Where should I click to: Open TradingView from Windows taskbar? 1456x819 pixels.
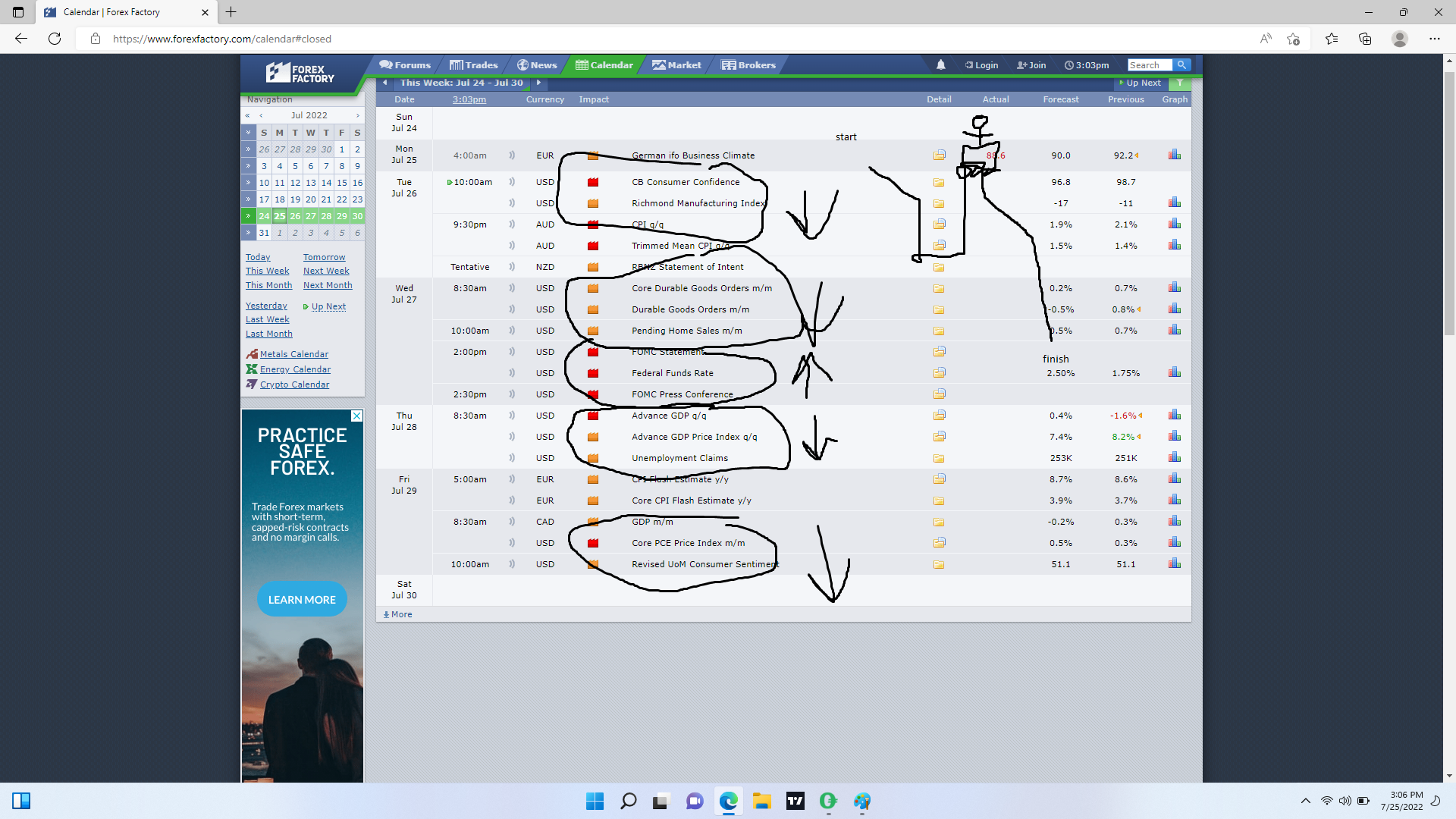[x=795, y=801]
